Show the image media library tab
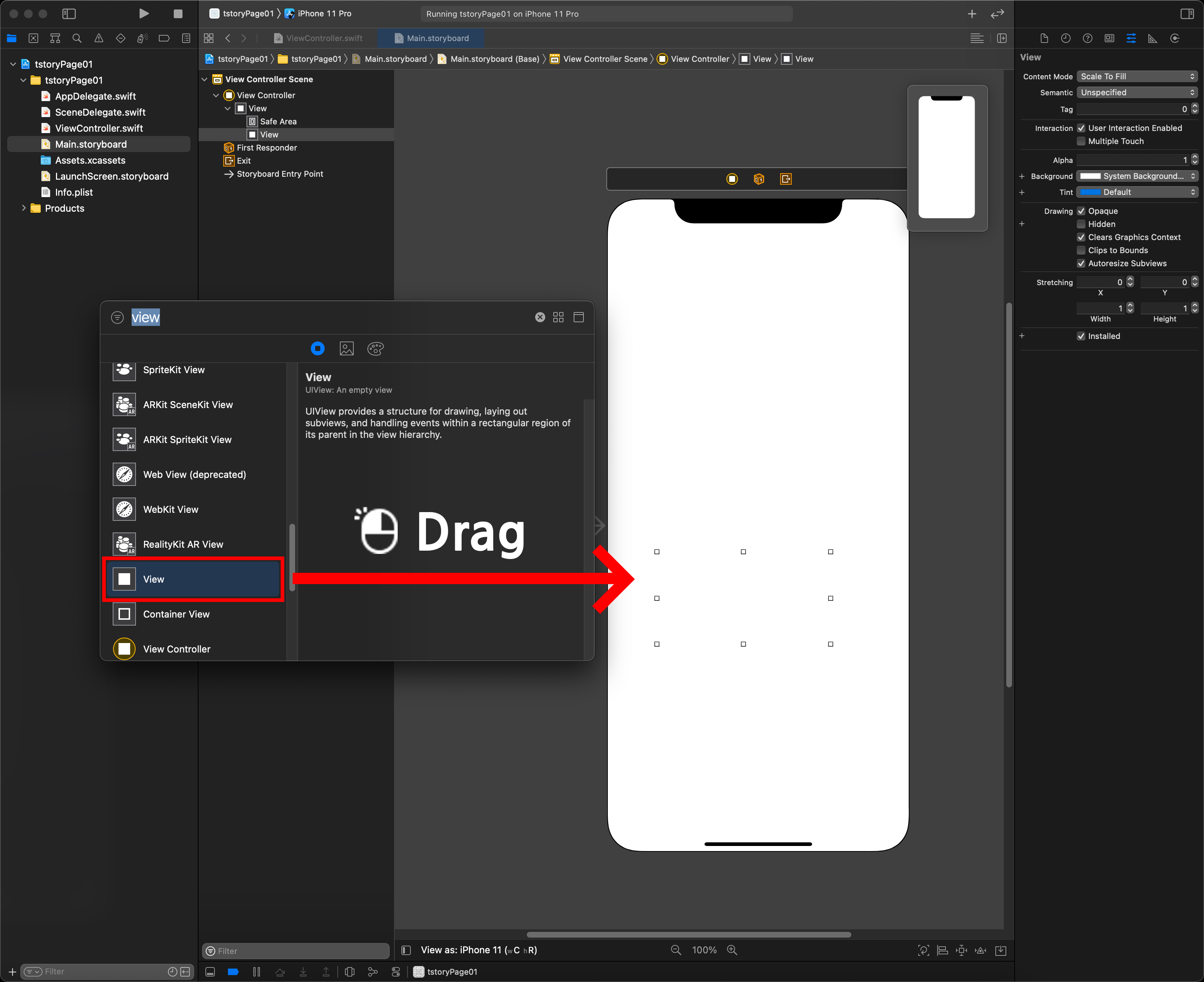This screenshot has width=1204, height=982. (x=346, y=348)
